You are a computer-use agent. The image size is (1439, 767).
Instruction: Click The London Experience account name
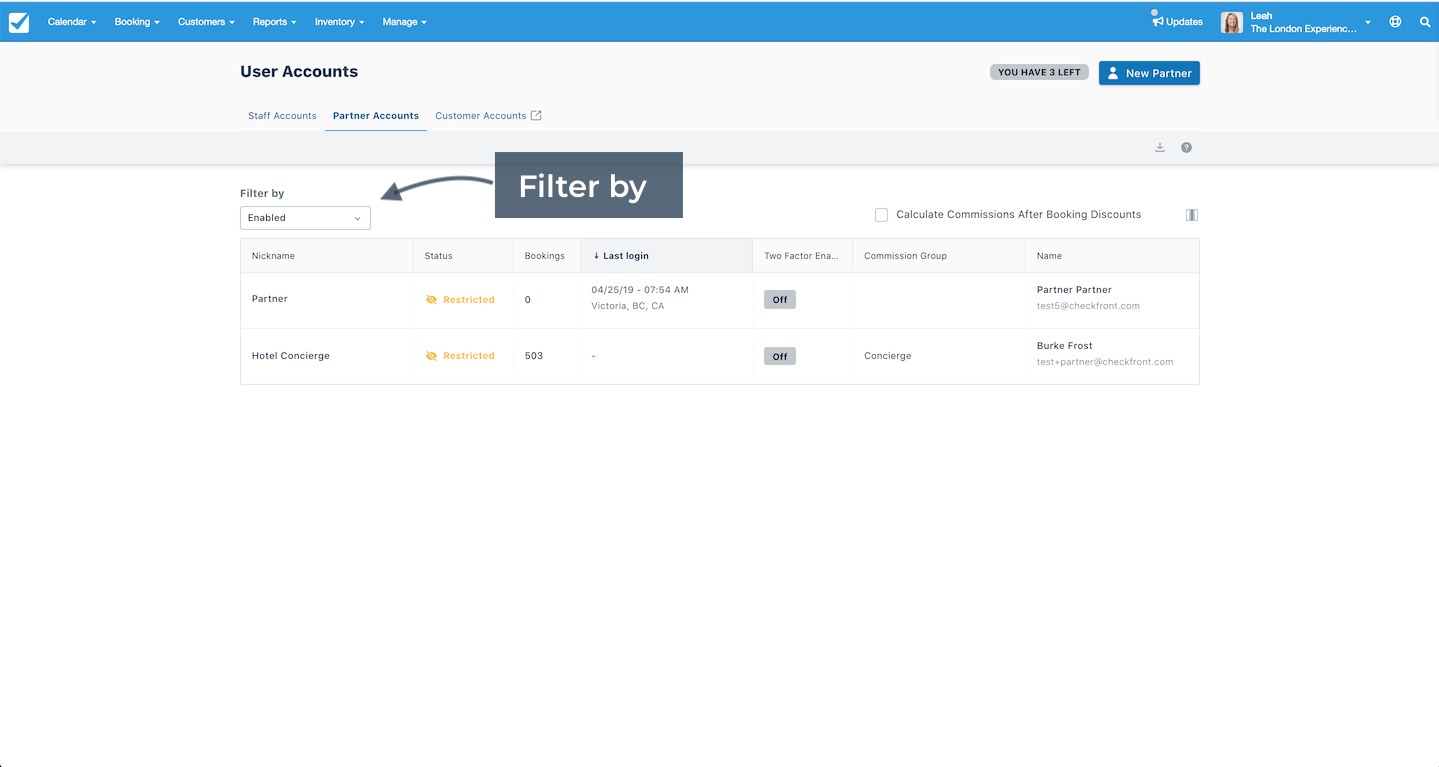[x=1304, y=29]
